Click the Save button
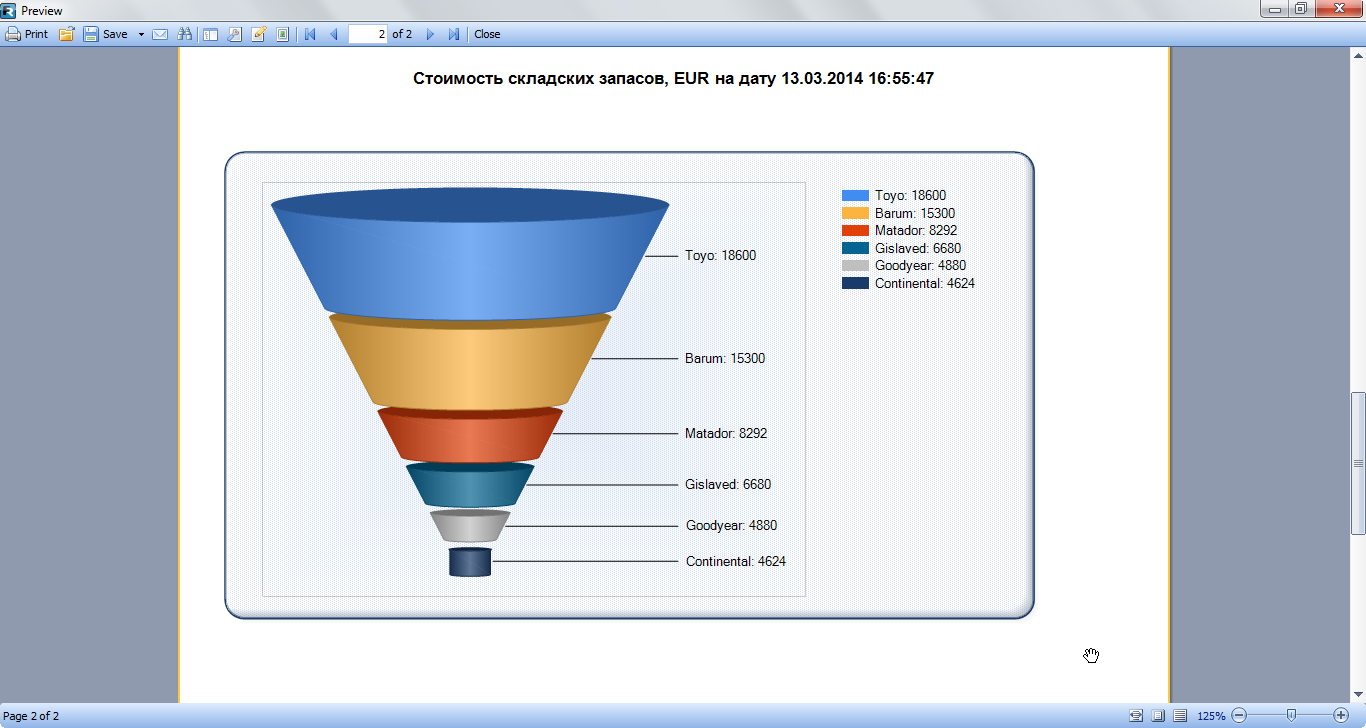Screen dimensions: 1366x728 [106, 34]
